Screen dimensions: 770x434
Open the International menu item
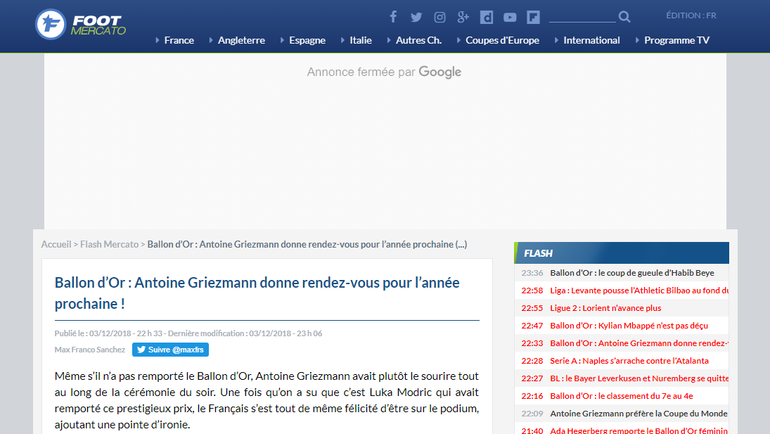pos(591,40)
